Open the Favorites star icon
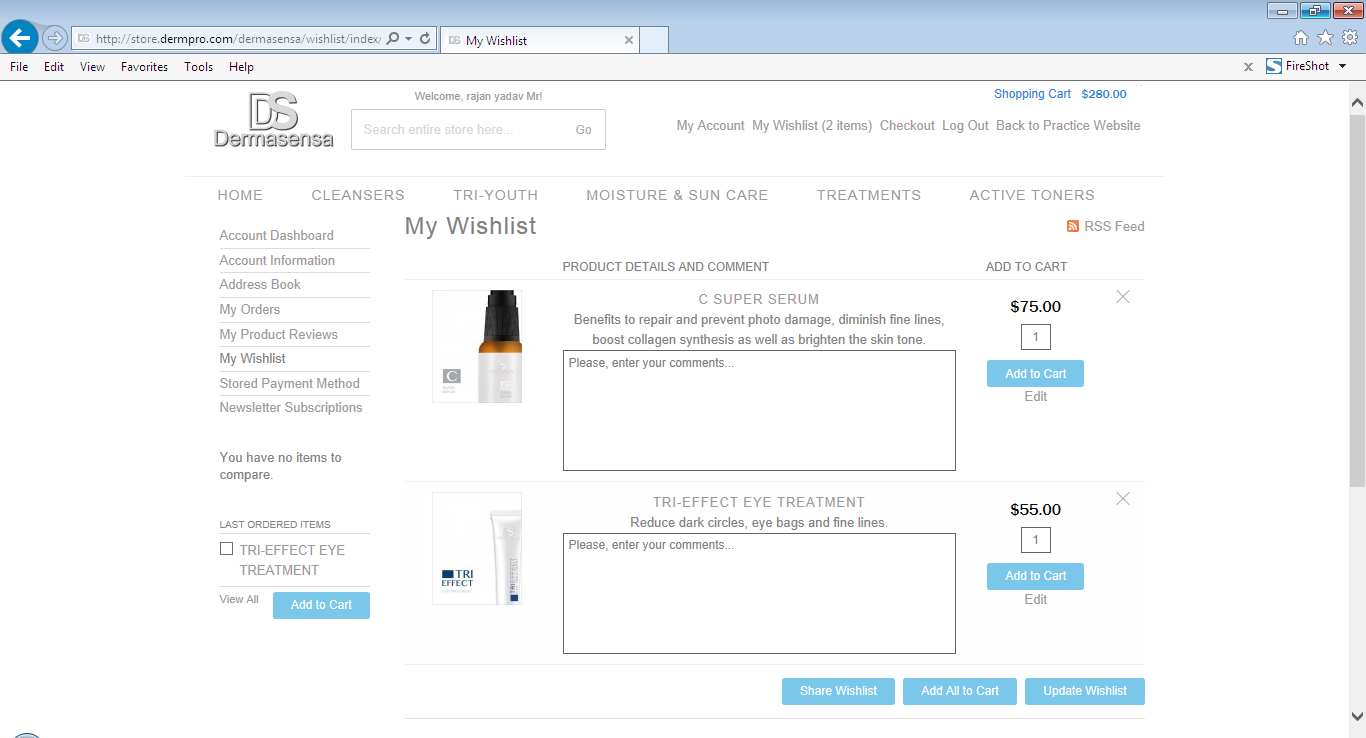This screenshot has width=1366, height=738. coord(1325,38)
